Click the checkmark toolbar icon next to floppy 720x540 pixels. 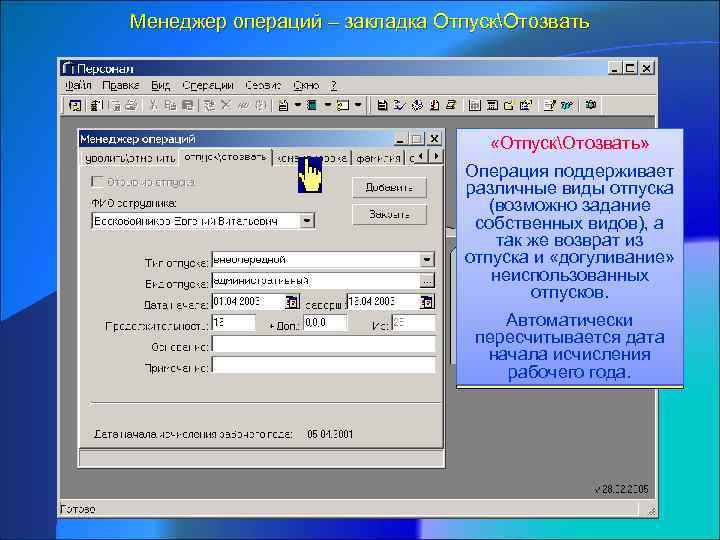[x=399, y=105]
